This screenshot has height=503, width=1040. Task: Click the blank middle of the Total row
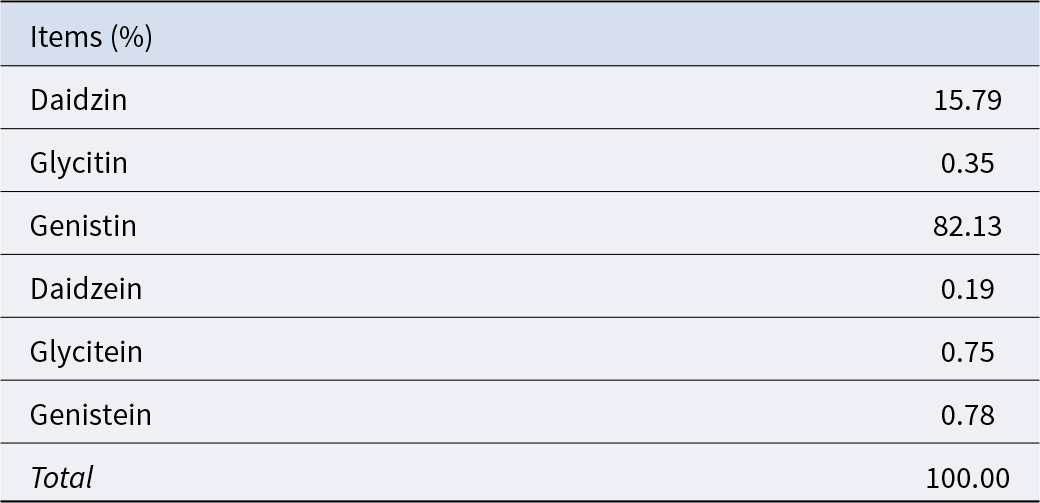point(520,478)
